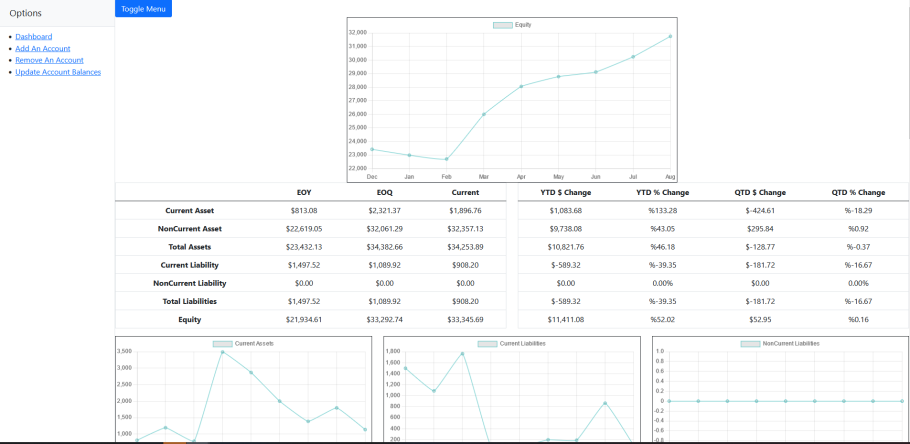Screen dimensions: 910x444
Task: Select the Equity row label in table
Action: coord(189,320)
